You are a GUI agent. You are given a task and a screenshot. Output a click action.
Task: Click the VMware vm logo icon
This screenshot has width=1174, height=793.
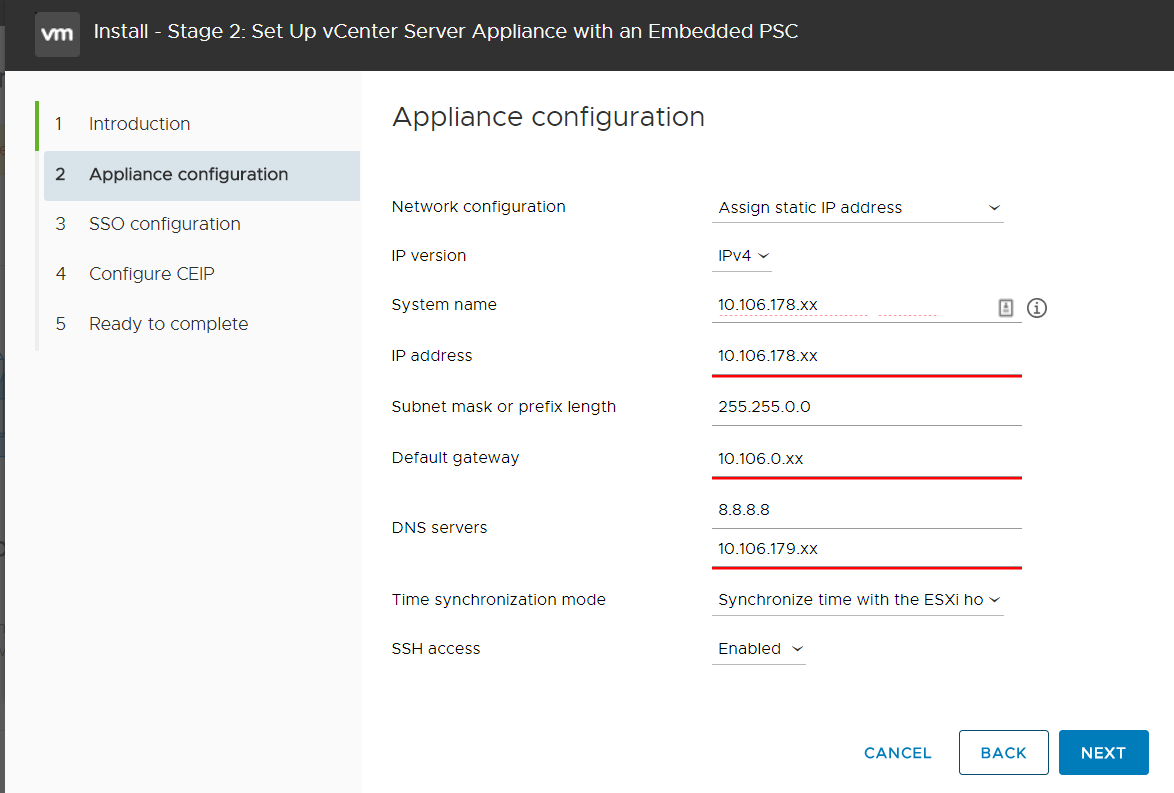coord(57,34)
